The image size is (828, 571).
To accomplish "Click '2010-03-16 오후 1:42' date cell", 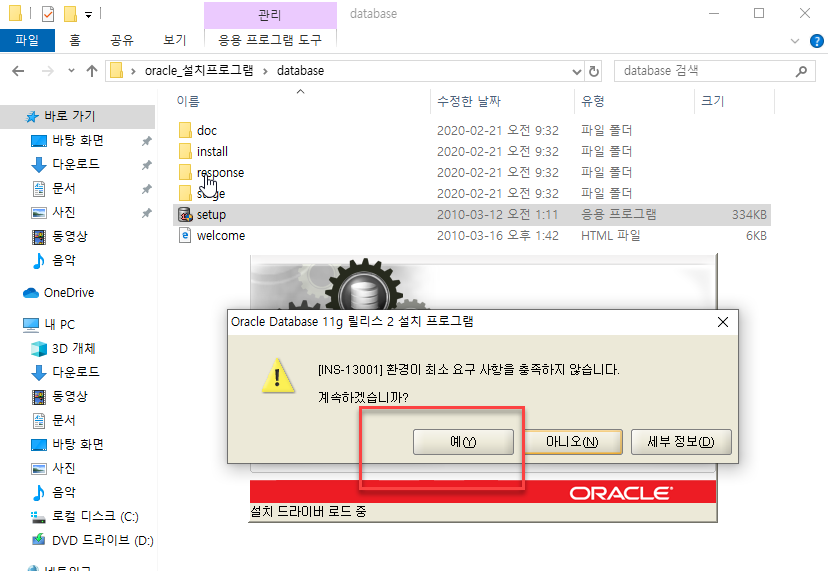I will click(x=497, y=236).
